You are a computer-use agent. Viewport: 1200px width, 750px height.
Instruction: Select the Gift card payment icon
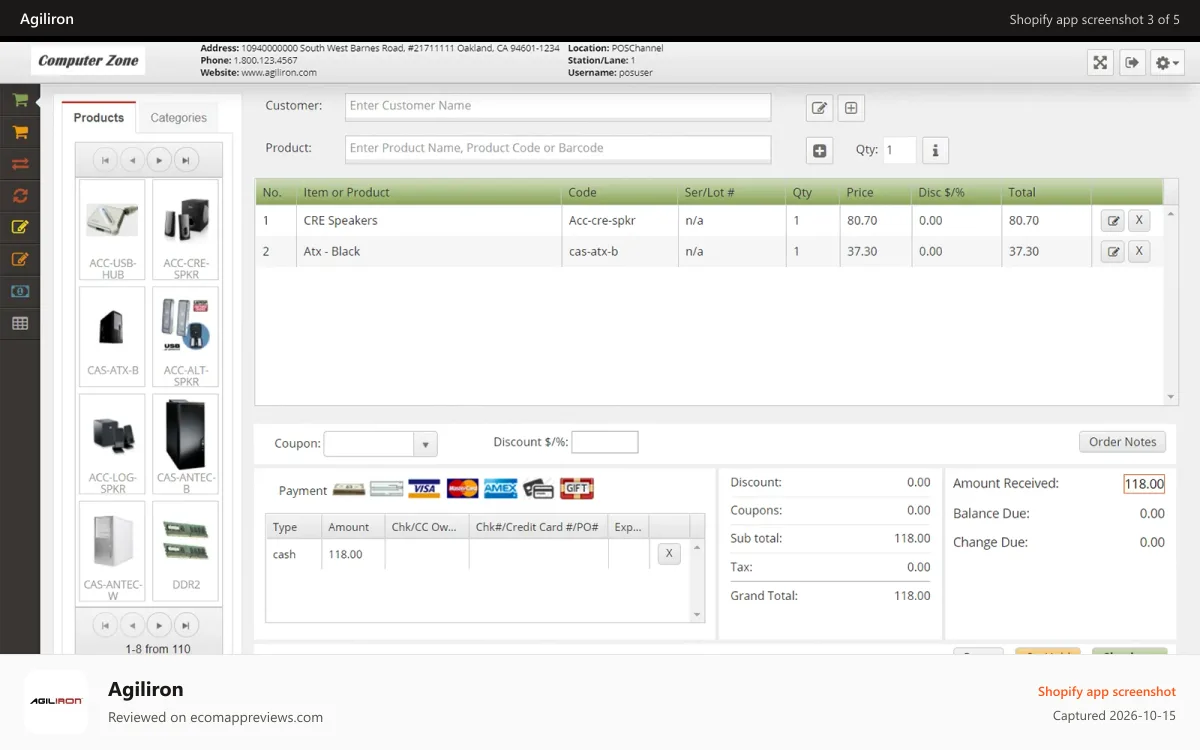pos(577,489)
